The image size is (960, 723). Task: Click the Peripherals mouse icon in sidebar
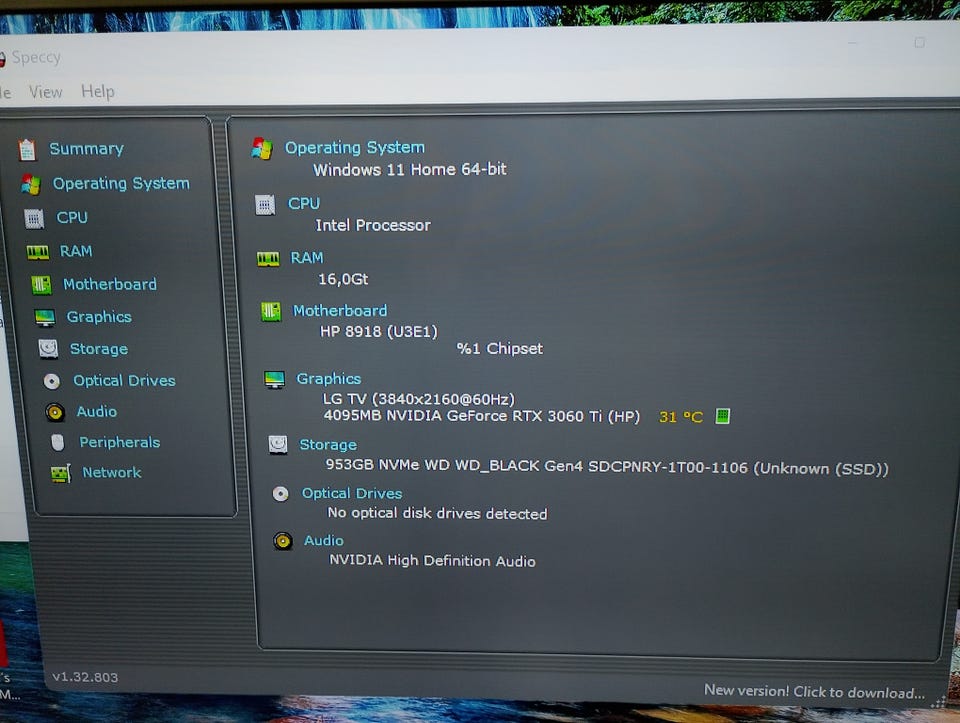[58, 442]
